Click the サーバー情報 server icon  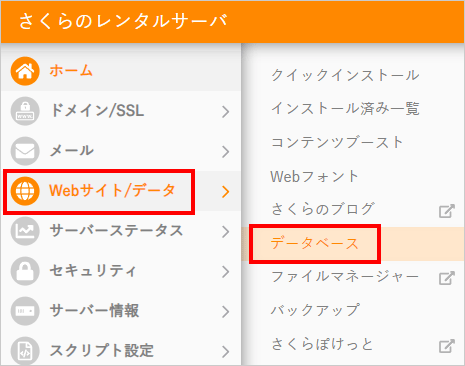point(25,311)
